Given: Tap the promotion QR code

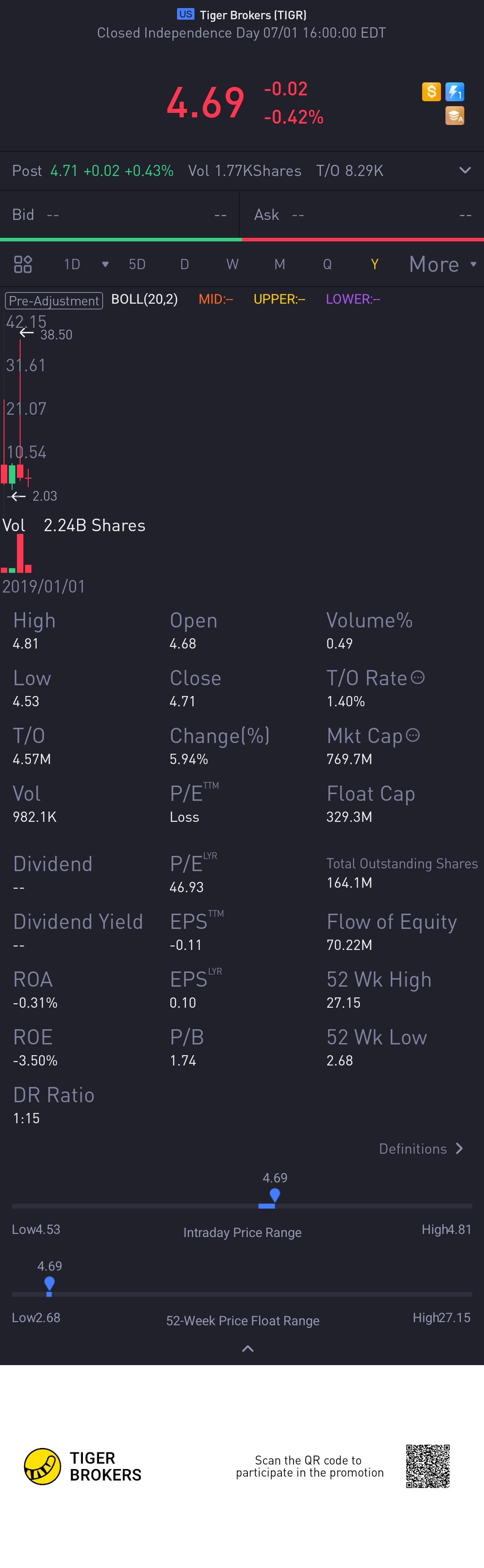Looking at the screenshot, I should tap(428, 1466).
